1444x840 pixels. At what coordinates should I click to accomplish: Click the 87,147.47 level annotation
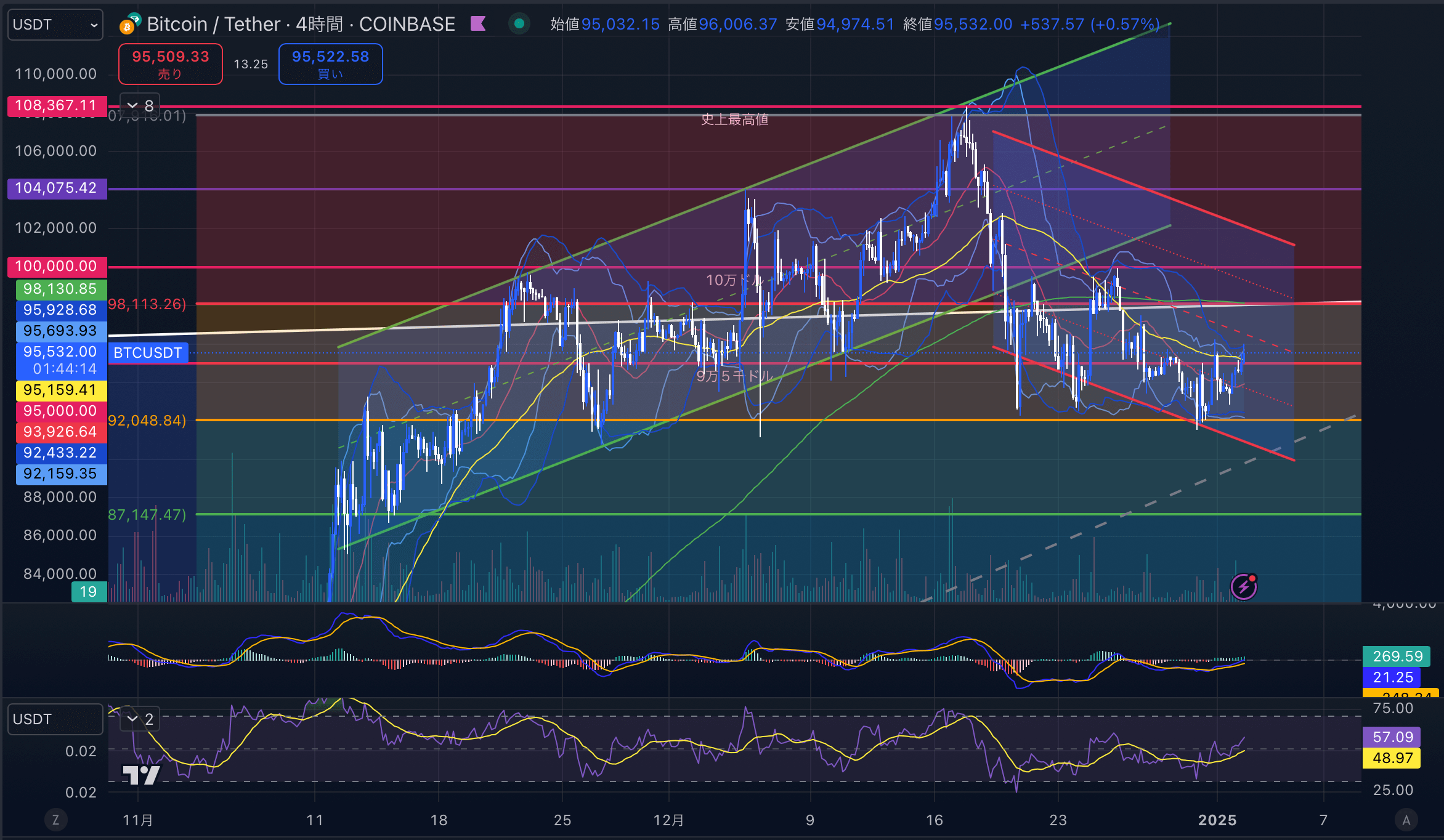pyautogui.click(x=147, y=515)
